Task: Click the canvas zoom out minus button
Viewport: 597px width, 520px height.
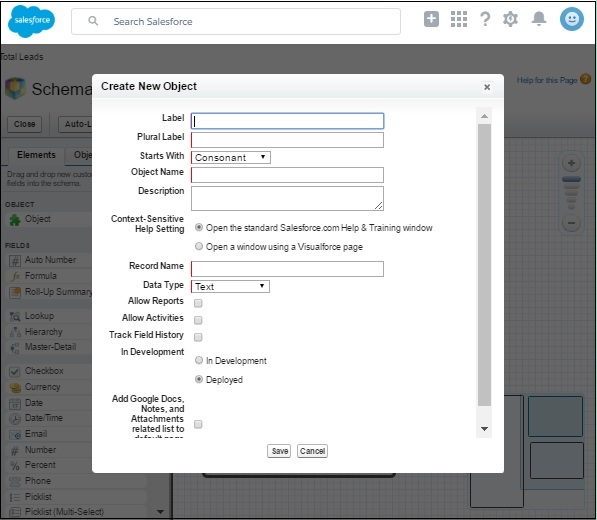Action: point(571,223)
